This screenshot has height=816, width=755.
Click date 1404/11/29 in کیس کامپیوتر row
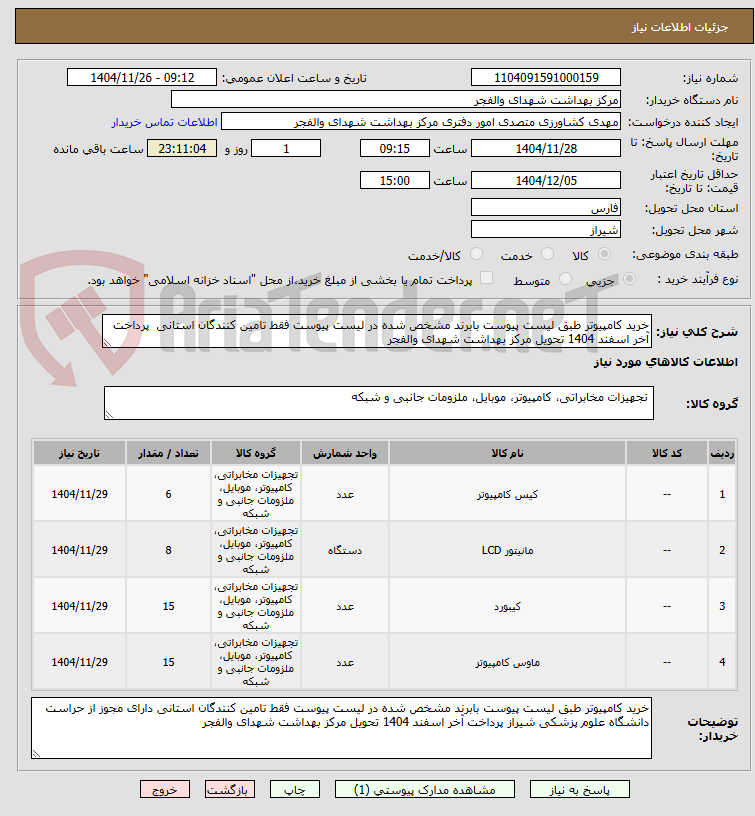coord(79,494)
